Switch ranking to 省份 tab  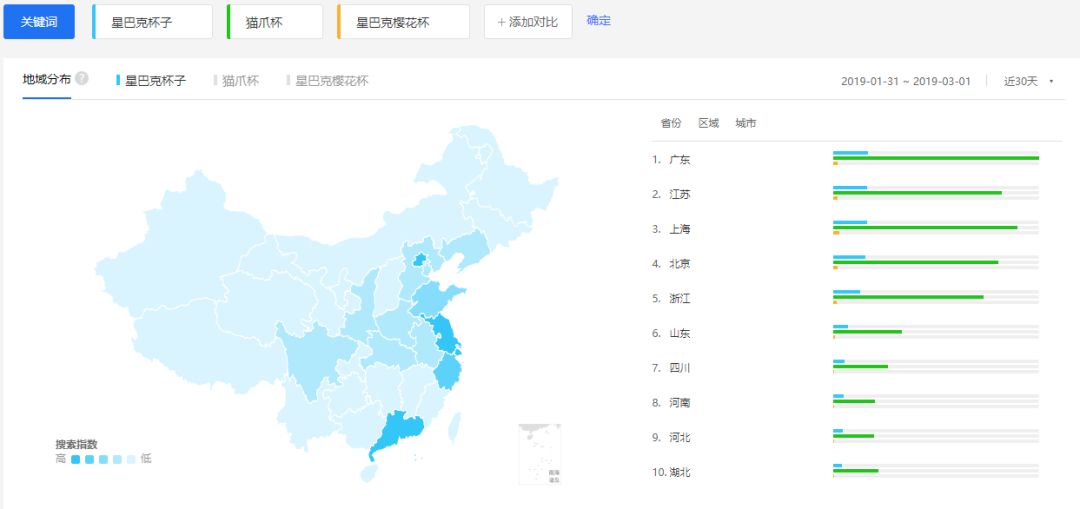pyautogui.click(x=671, y=123)
